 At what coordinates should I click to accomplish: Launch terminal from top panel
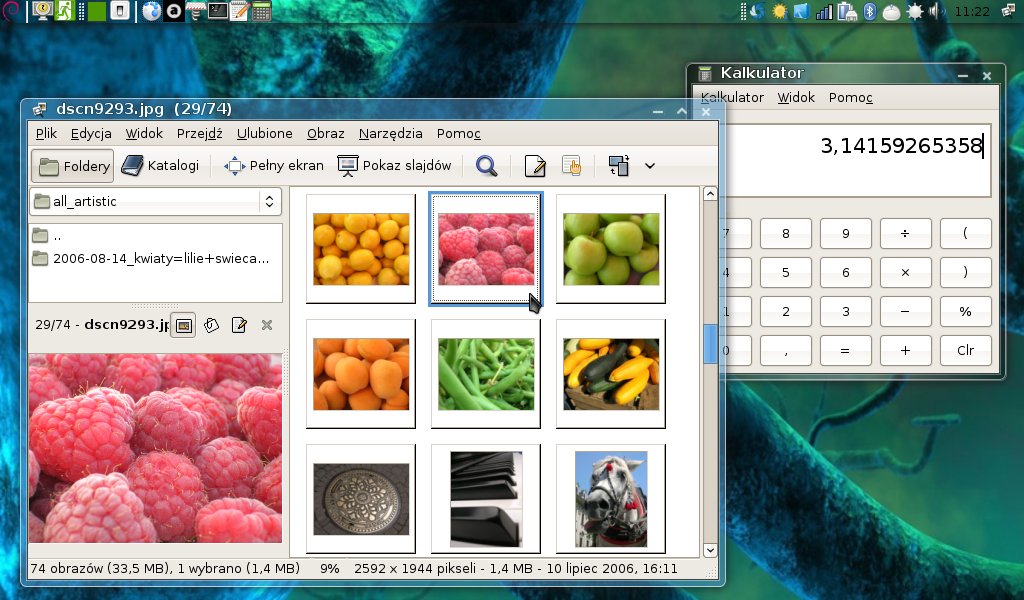[217, 11]
